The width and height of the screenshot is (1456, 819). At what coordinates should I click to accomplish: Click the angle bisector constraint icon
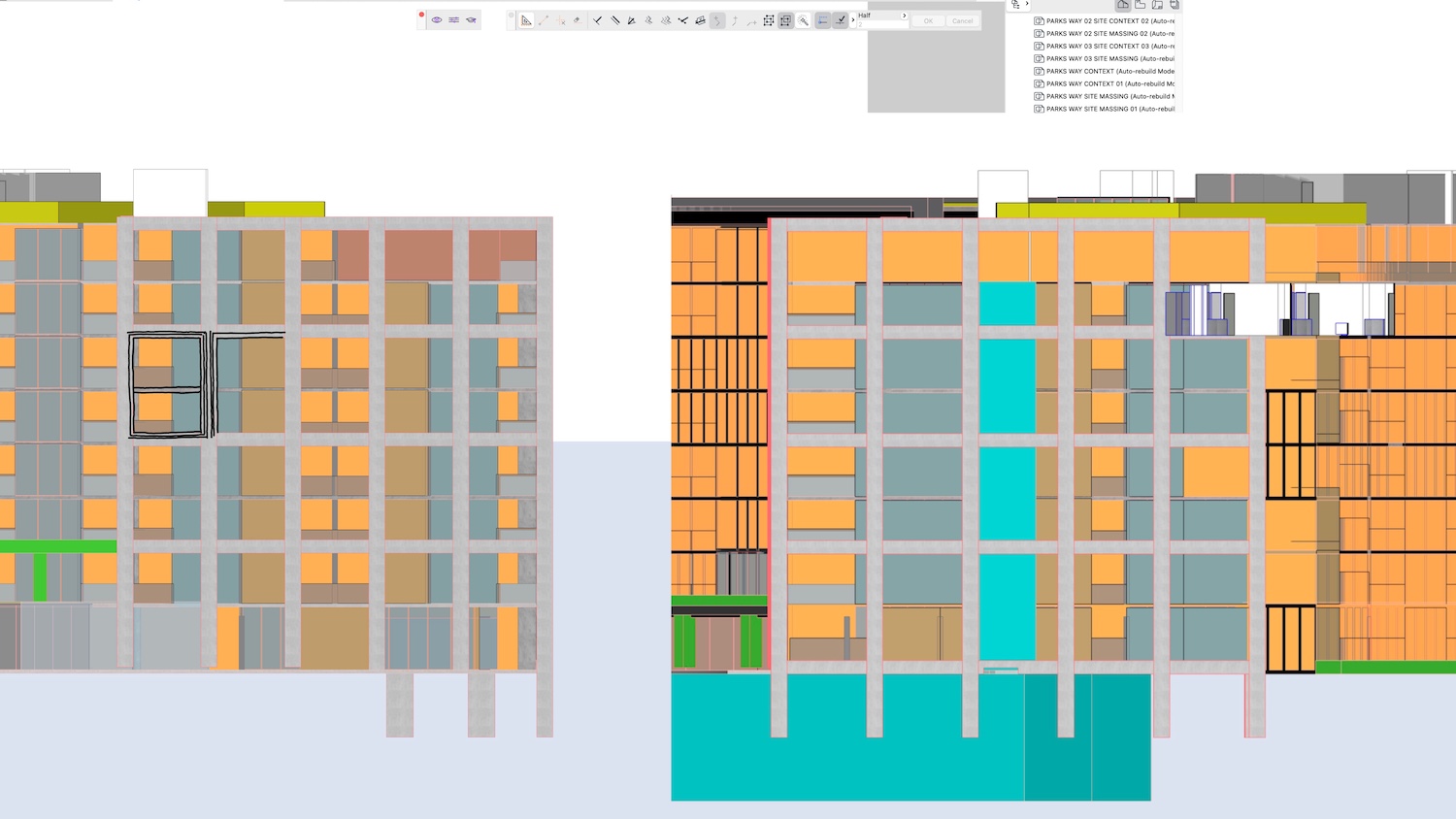pos(632,20)
